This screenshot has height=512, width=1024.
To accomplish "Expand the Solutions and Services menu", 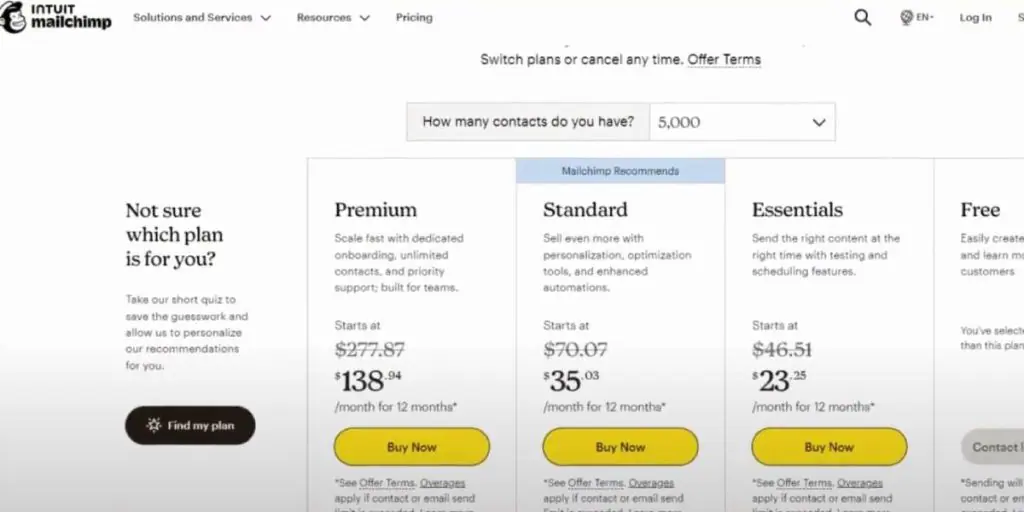I will [202, 18].
